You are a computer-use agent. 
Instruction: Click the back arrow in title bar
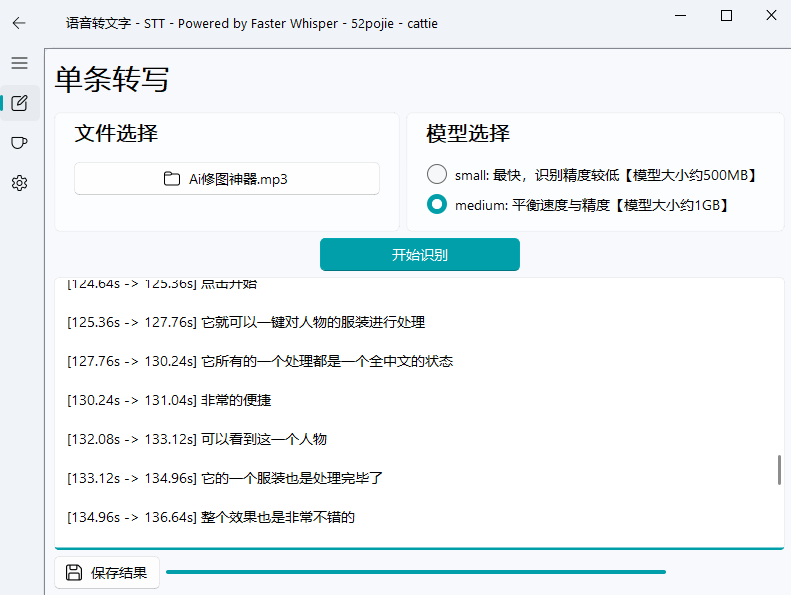19,22
